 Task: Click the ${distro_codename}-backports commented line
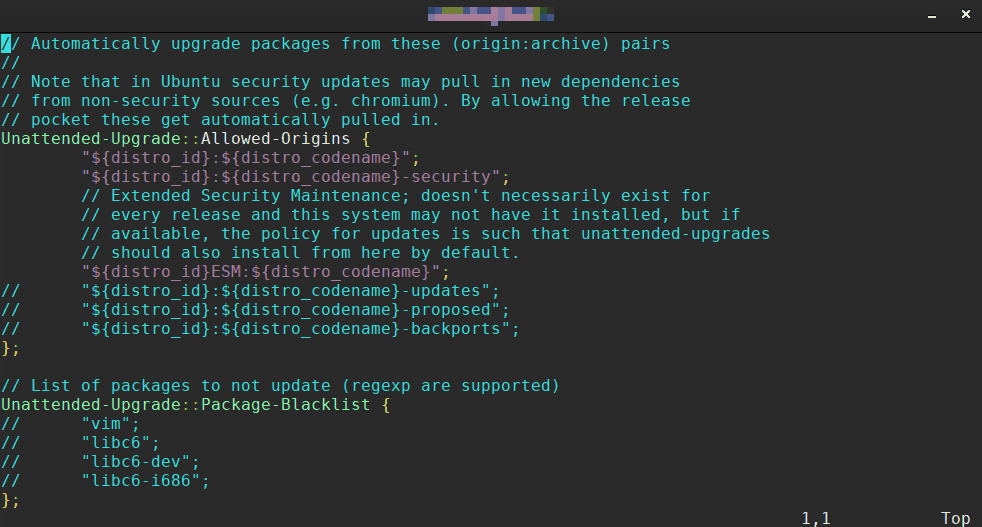(300, 329)
